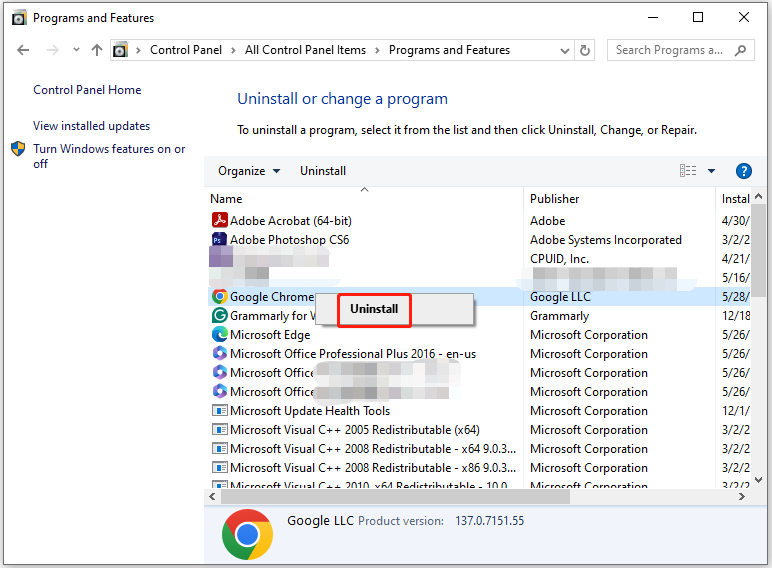Expand the chevron before Control Panel breadcrumb

tap(138, 50)
